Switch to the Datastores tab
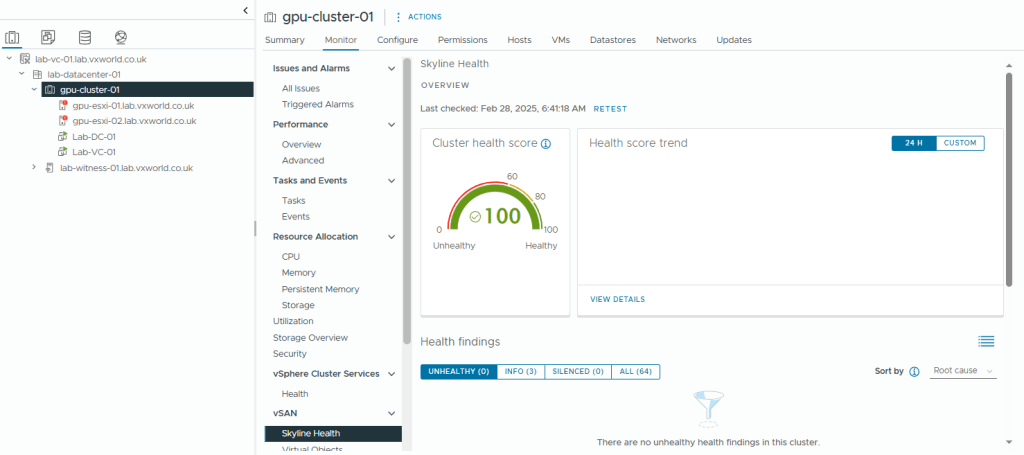The width and height of the screenshot is (1024, 455). point(612,40)
